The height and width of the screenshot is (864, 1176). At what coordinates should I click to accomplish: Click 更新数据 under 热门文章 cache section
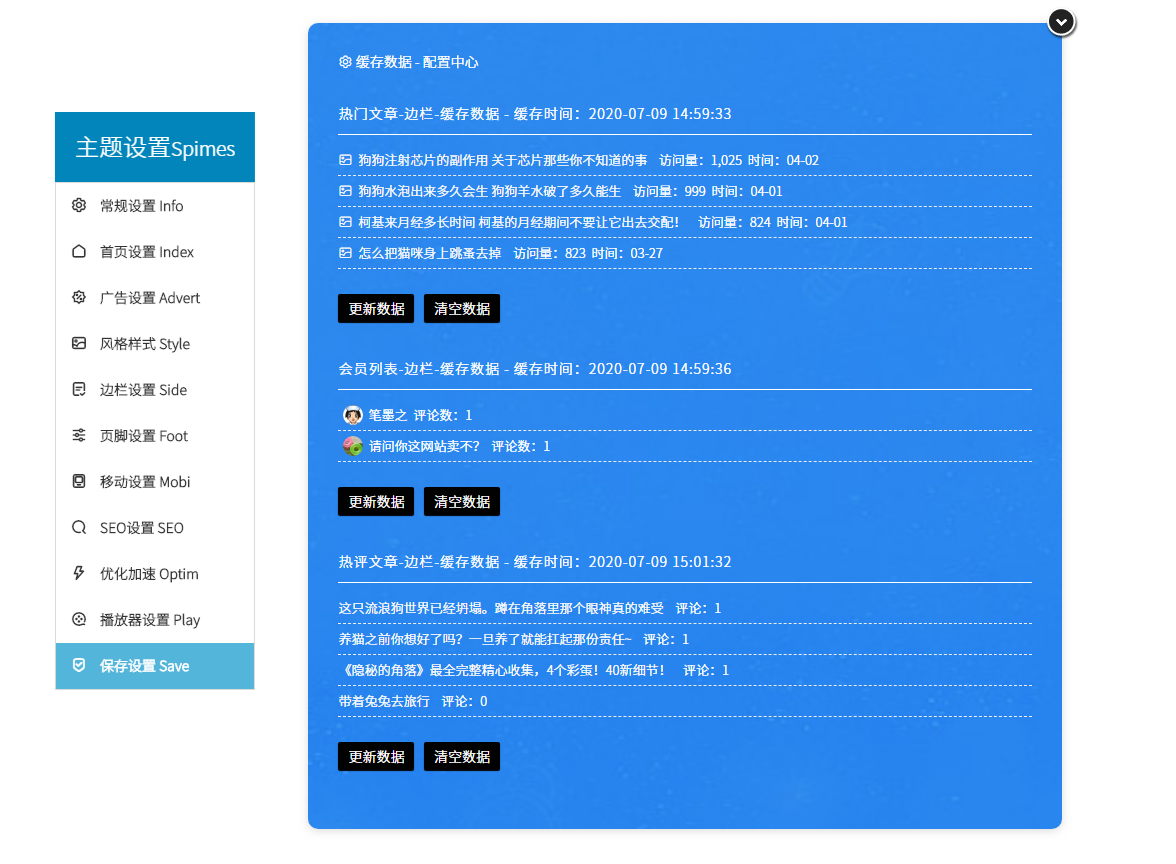[x=375, y=308]
